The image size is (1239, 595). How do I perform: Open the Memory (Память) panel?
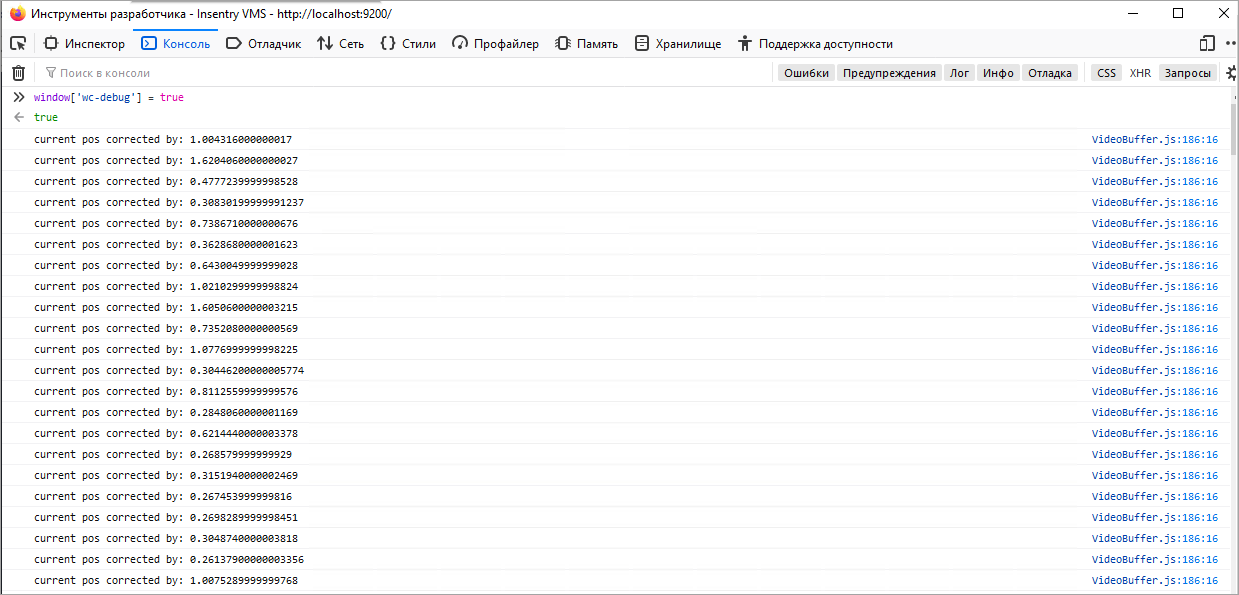587,43
